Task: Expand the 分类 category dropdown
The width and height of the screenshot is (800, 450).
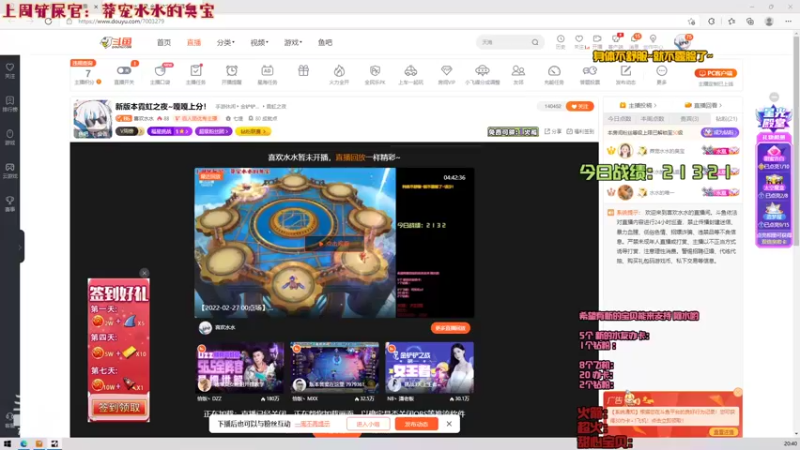Action: point(226,42)
